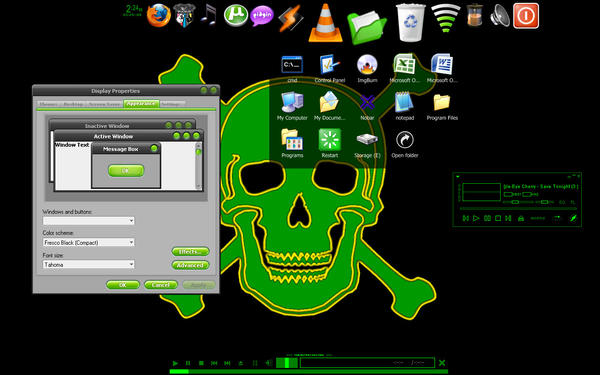Open the VLC traffic cone icon
The width and height of the screenshot is (600, 375).
pos(325,23)
